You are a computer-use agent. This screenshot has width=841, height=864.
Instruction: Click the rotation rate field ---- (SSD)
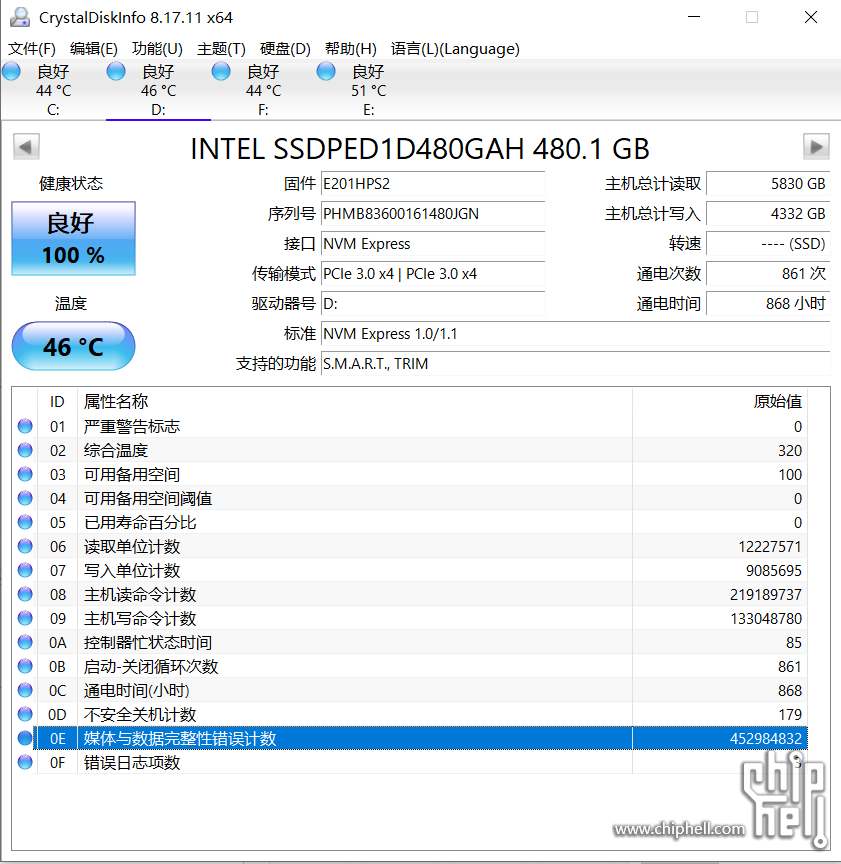coord(768,244)
